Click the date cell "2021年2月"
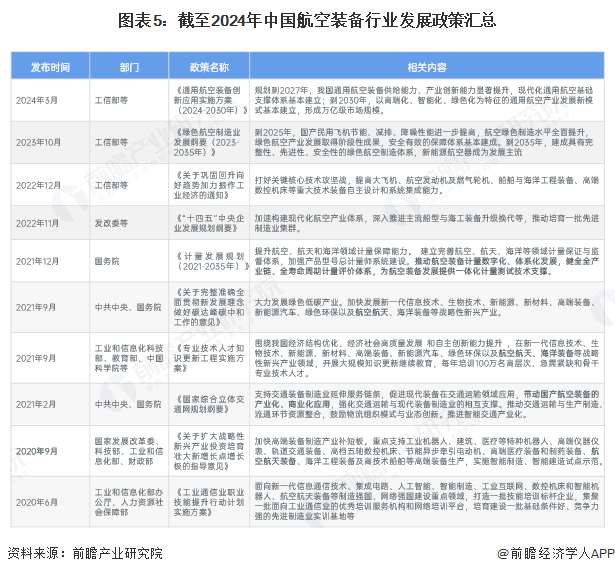The width and height of the screenshot is (615, 574). click(36, 404)
